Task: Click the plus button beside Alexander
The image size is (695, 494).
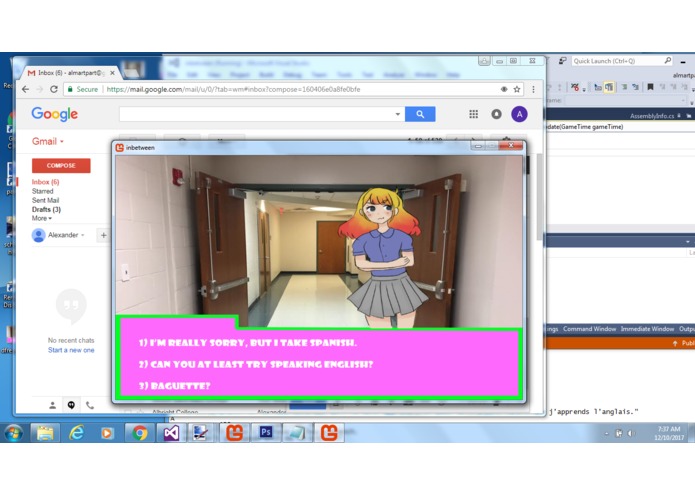Action: (x=103, y=235)
